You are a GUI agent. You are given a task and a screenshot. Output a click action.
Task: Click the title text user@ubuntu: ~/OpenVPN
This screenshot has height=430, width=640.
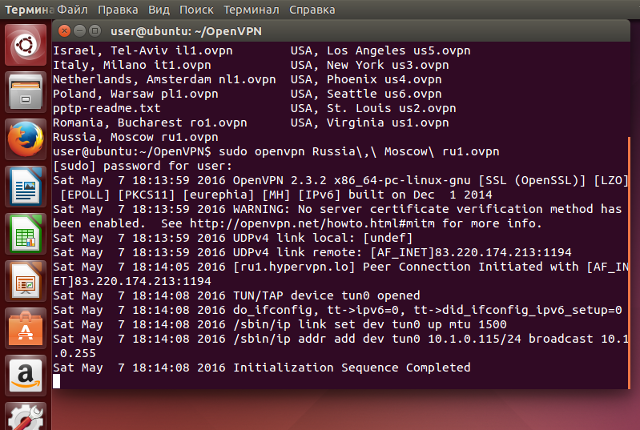pyautogui.click(x=186, y=31)
